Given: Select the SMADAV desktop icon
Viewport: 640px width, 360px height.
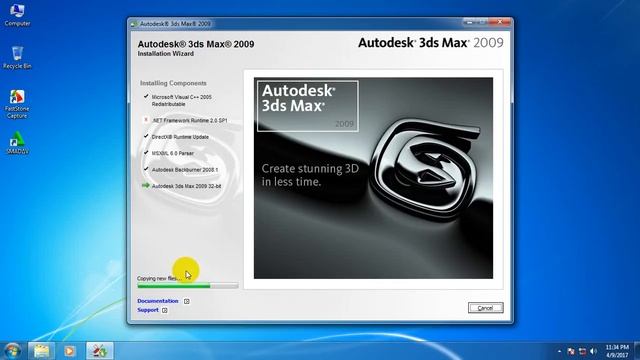Looking at the screenshot, I should (17, 142).
